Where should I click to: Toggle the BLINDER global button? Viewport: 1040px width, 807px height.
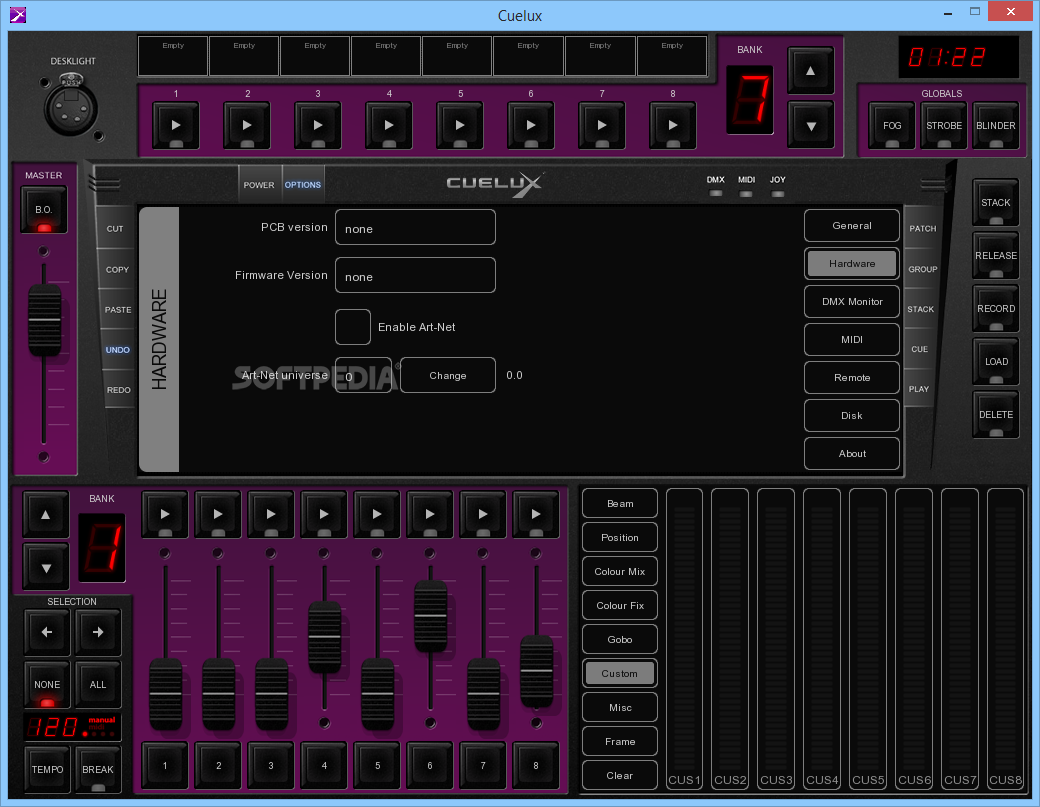click(x=996, y=125)
